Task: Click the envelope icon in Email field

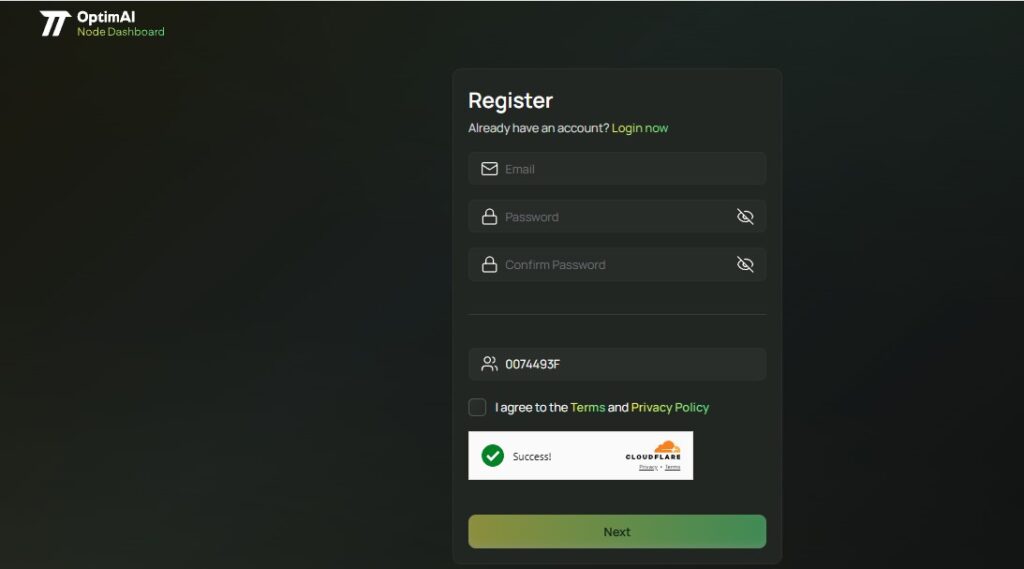Action: pyautogui.click(x=489, y=169)
